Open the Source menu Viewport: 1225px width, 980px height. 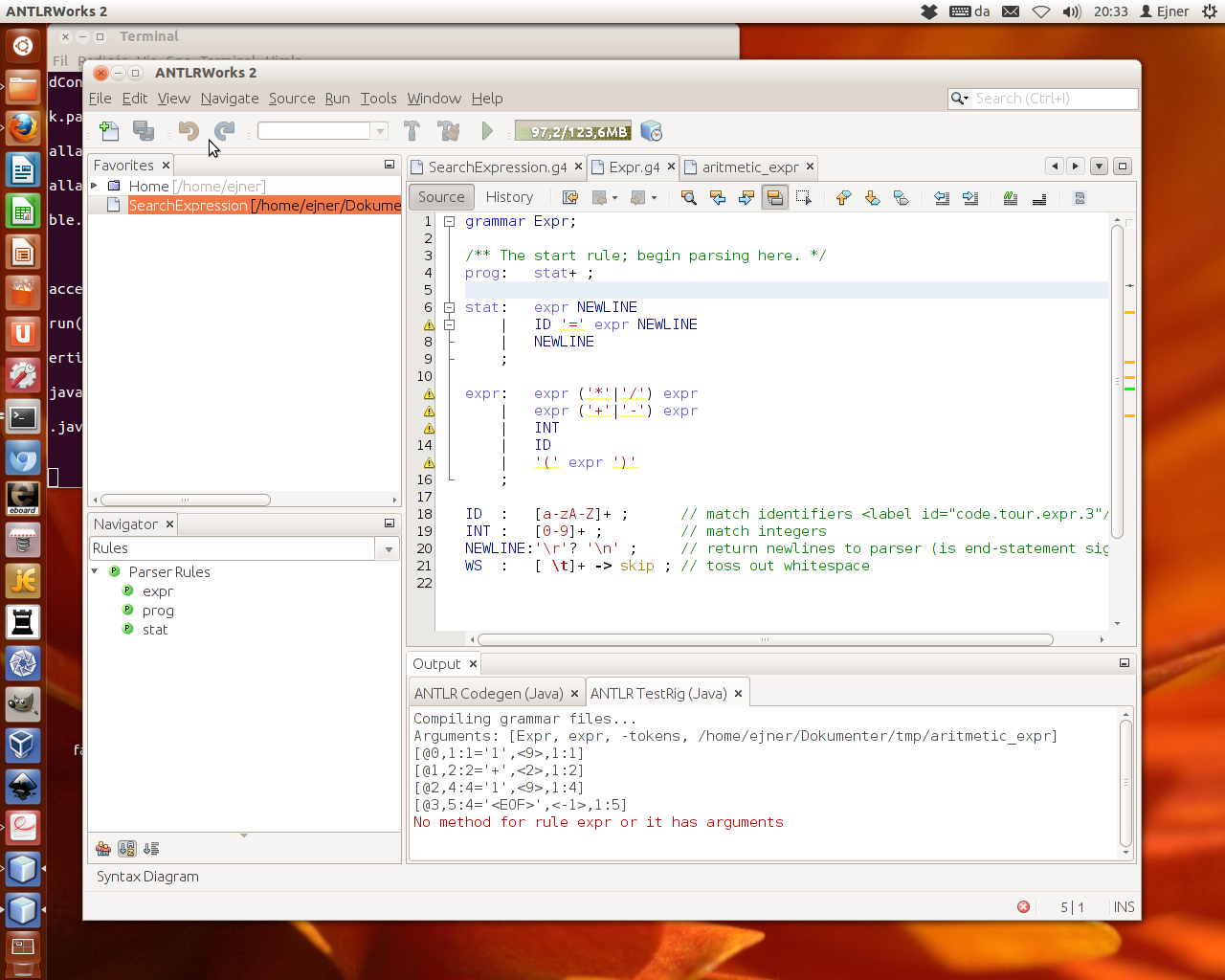pyautogui.click(x=292, y=99)
